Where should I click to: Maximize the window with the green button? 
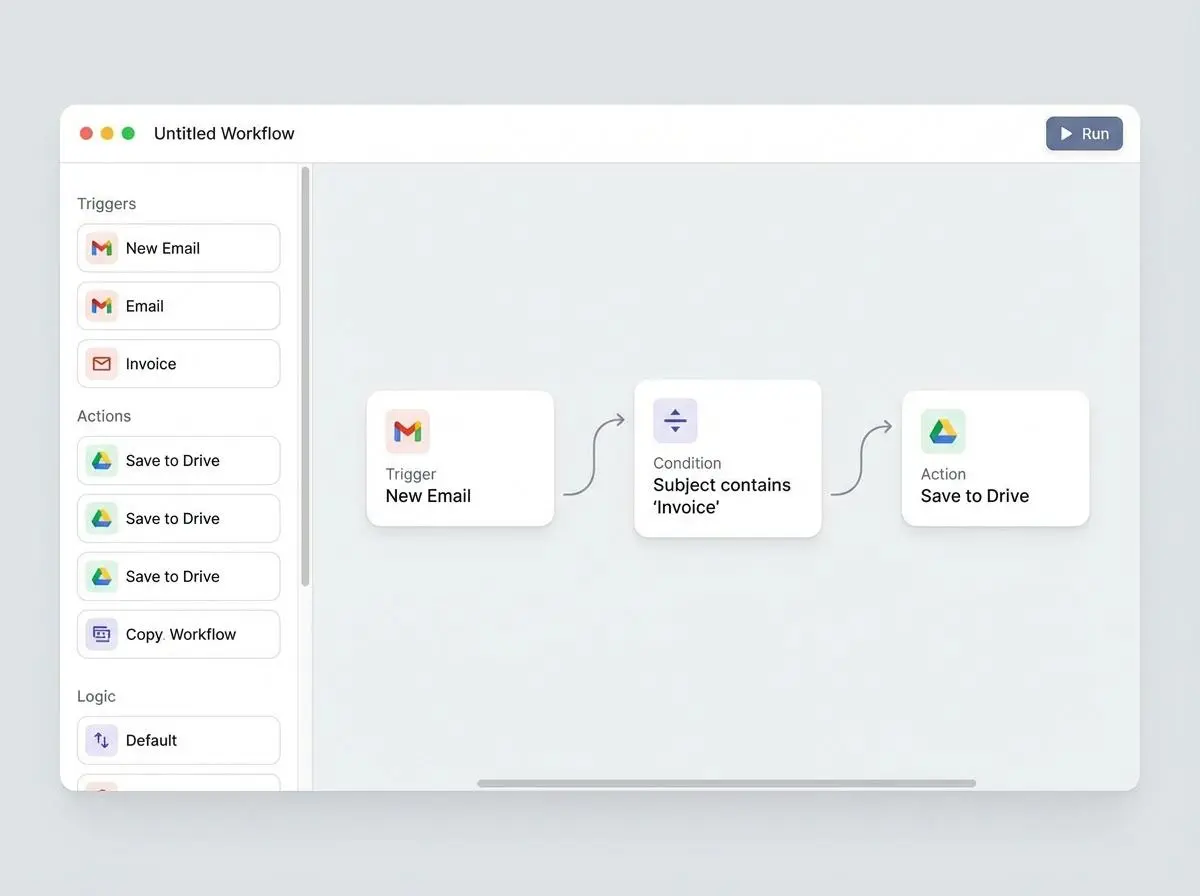(128, 133)
